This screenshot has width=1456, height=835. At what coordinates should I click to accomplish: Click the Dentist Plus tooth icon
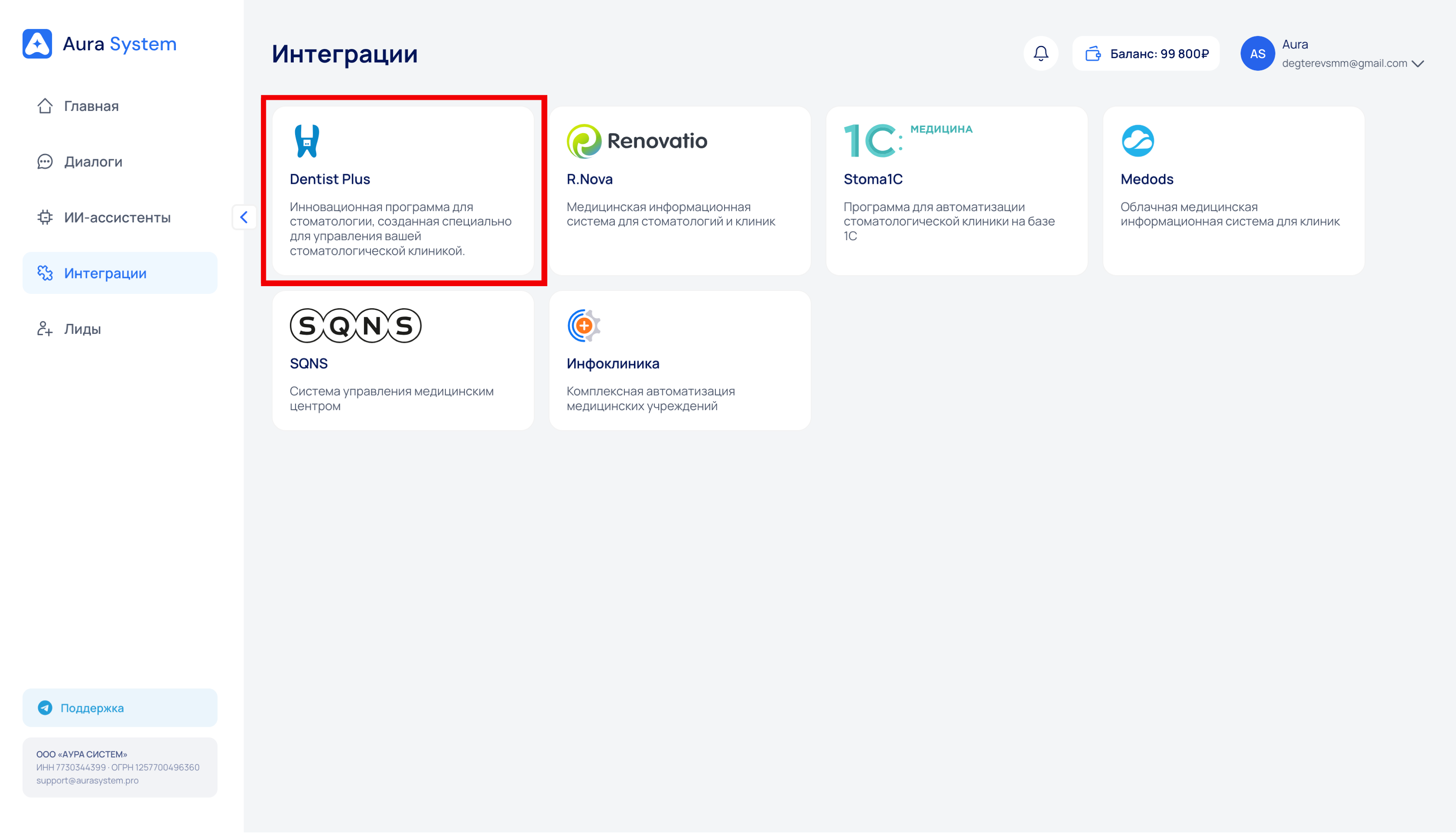coord(307,140)
